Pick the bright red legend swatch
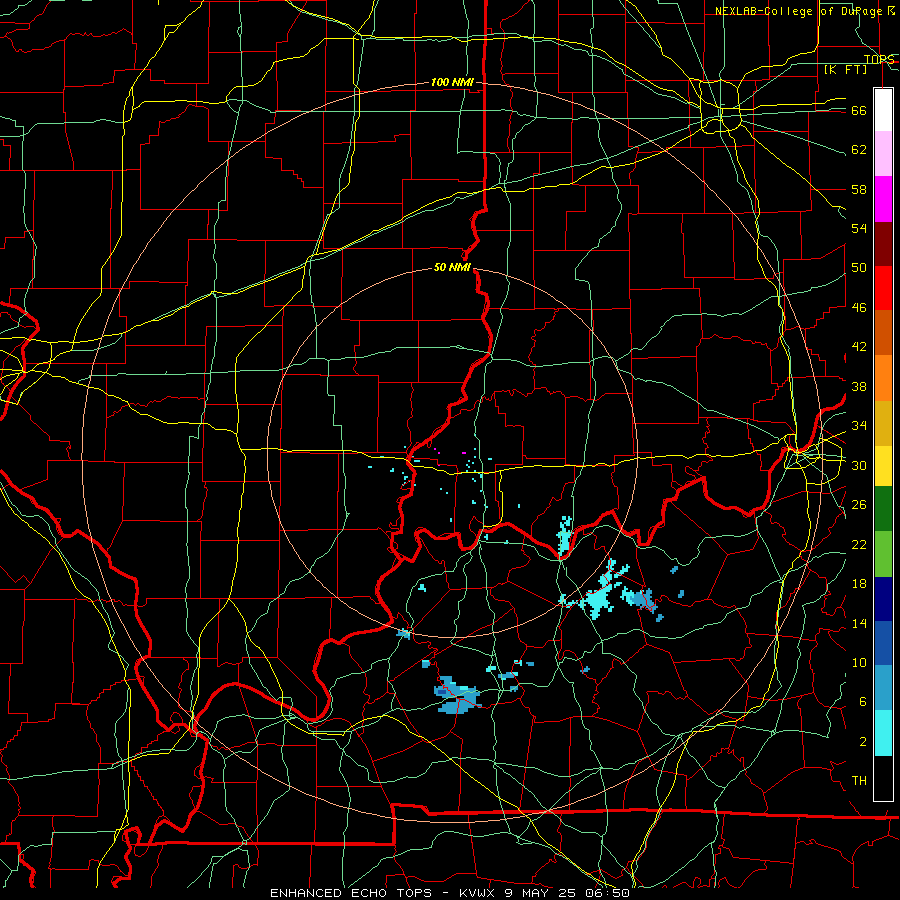900x900 pixels. pyautogui.click(x=883, y=288)
